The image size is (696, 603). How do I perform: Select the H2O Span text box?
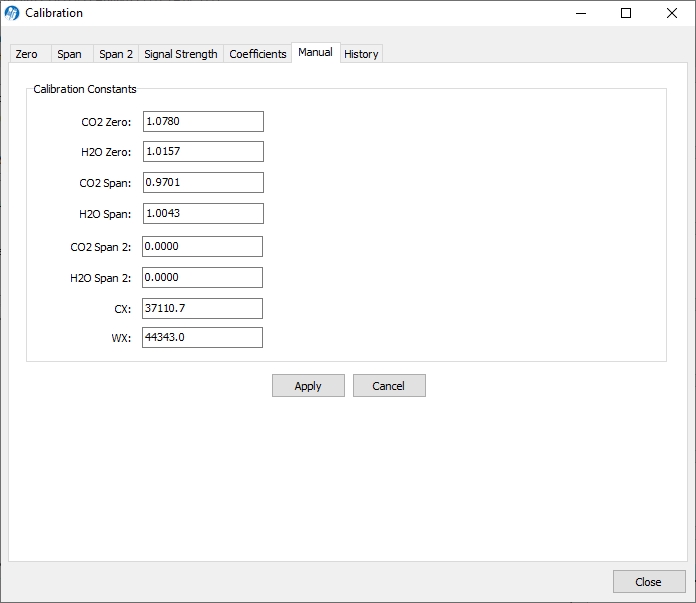point(203,214)
